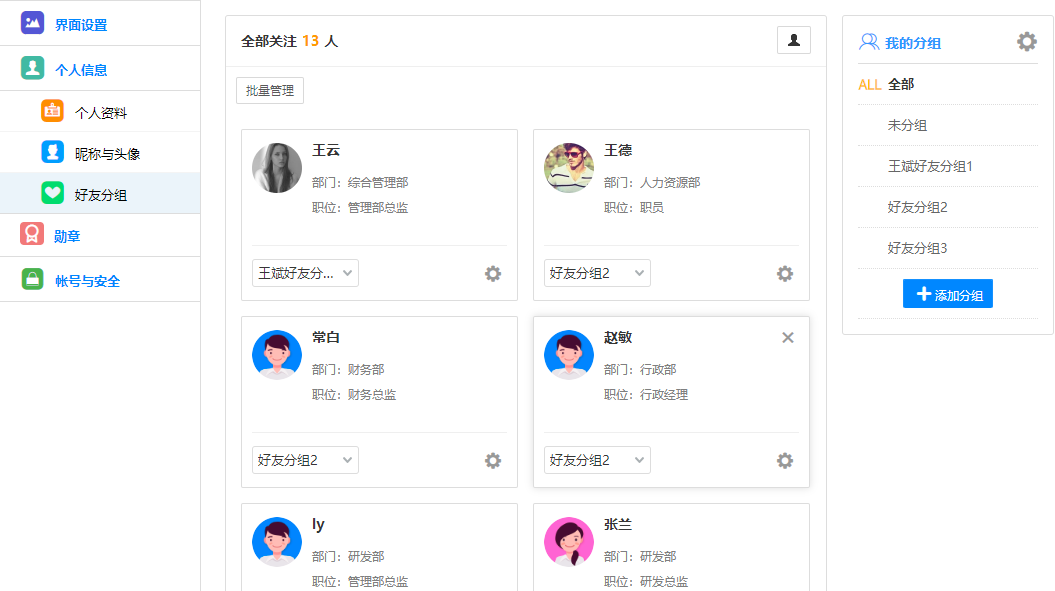Image resolution: width=1055 pixels, height=591 pixels.
Task: Close 赵敏's card with the X
Action: pyautogui.click(x=788, y=337)
